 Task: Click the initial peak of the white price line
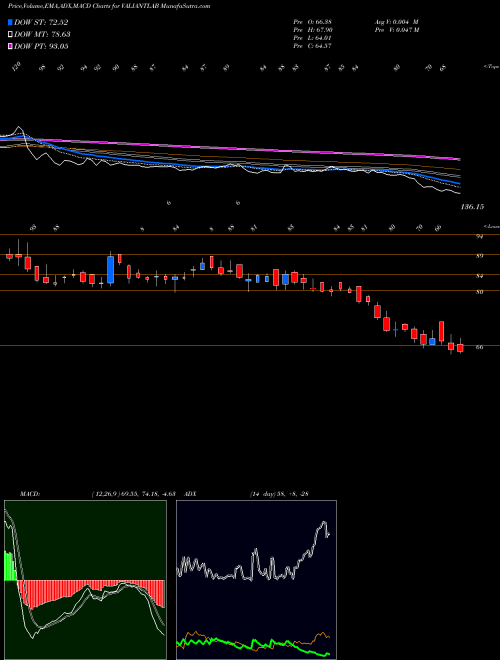[x=19, y=127]
